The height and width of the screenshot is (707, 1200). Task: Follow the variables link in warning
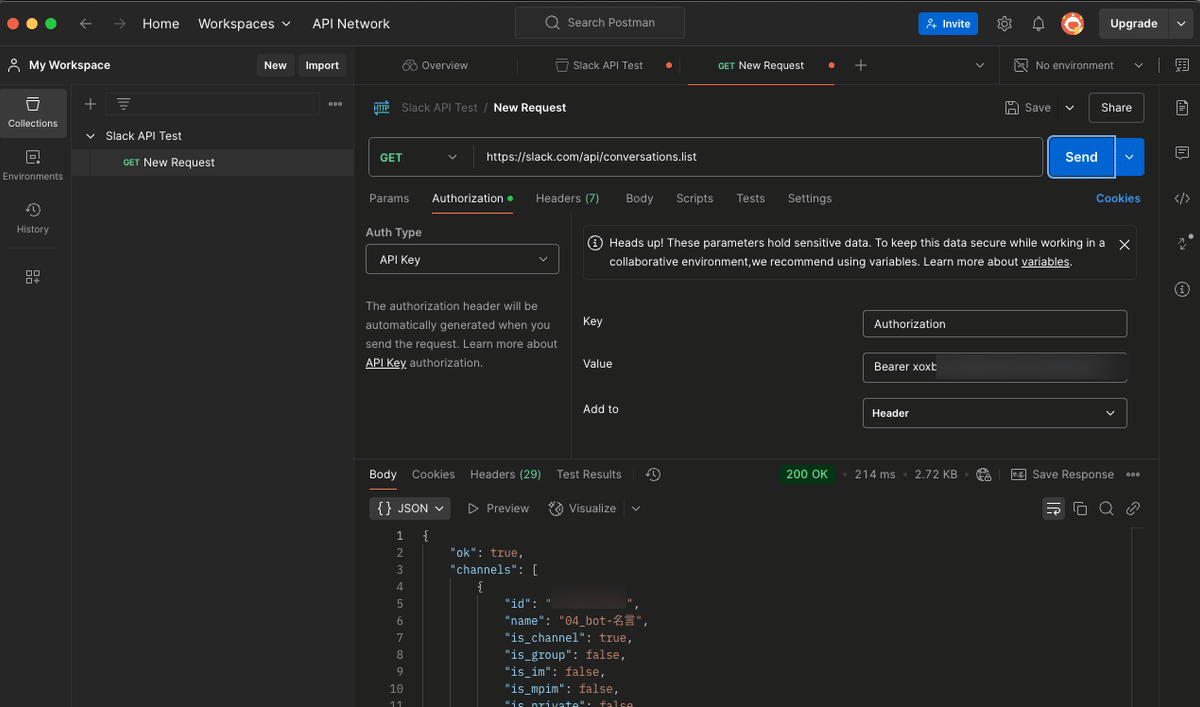pos(1045,262)
